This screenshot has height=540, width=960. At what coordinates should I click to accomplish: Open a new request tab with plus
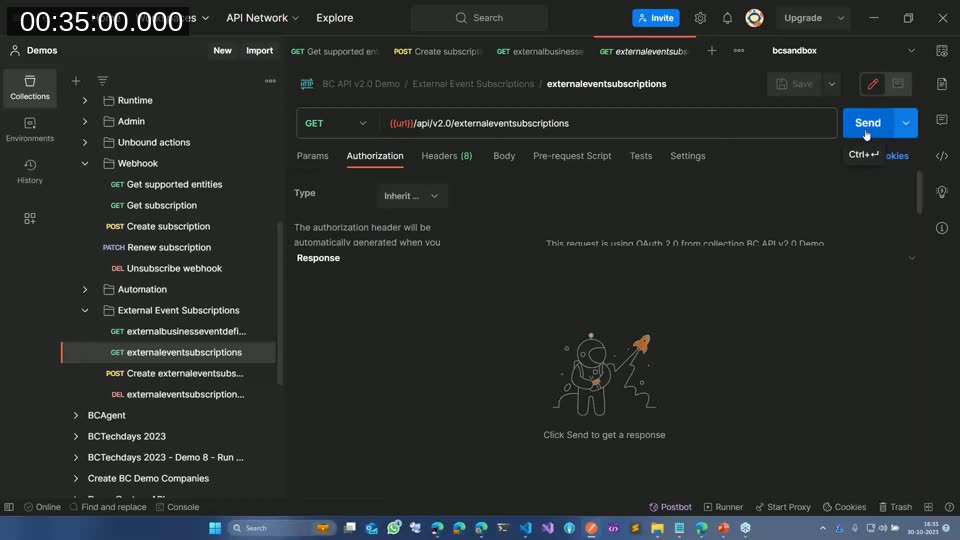point(711,51)
